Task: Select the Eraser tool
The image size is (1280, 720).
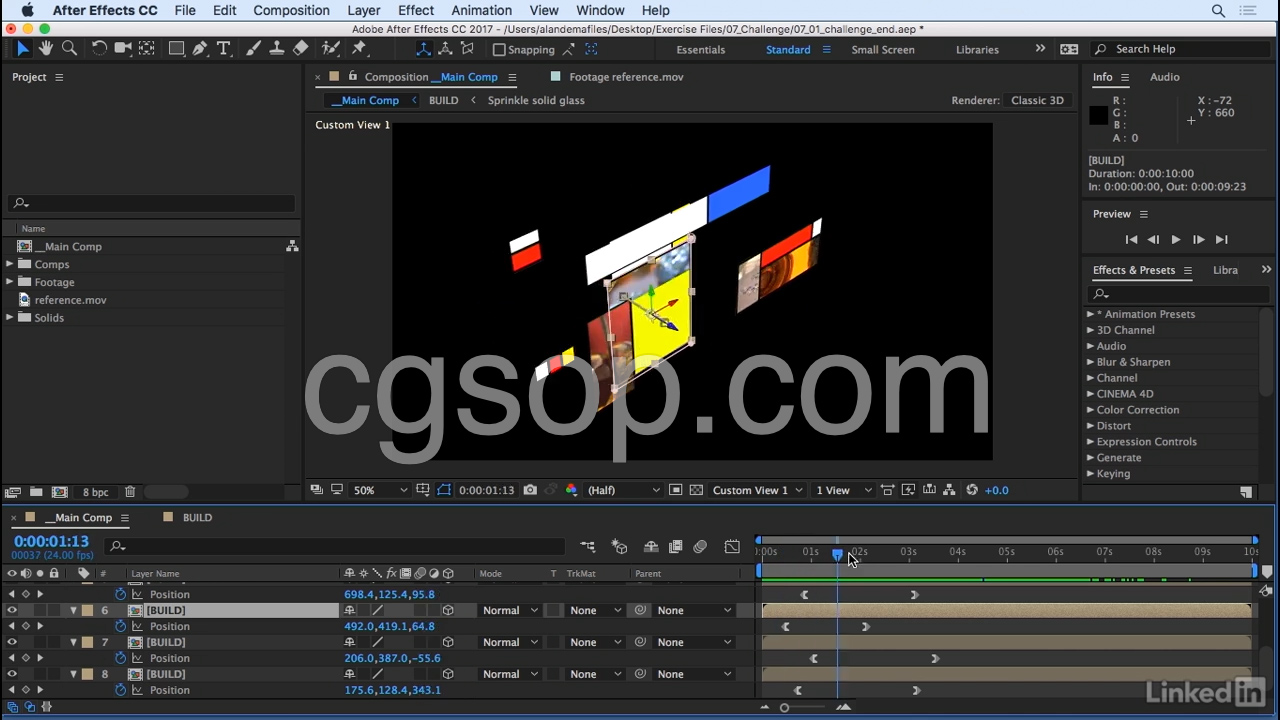Action: point(301,48)
